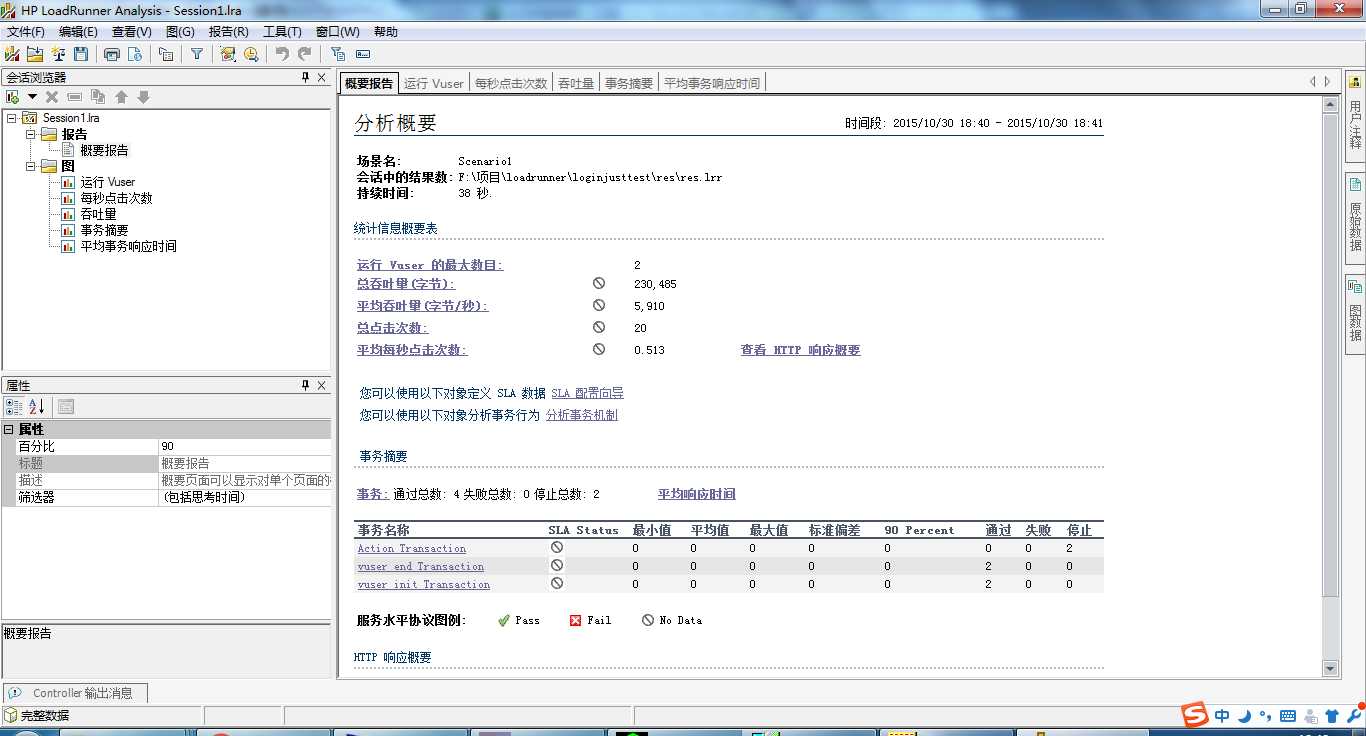1366x736 pixels.
Task: Close the 会话浏览器 panel
Action: [x=322, y=77]
